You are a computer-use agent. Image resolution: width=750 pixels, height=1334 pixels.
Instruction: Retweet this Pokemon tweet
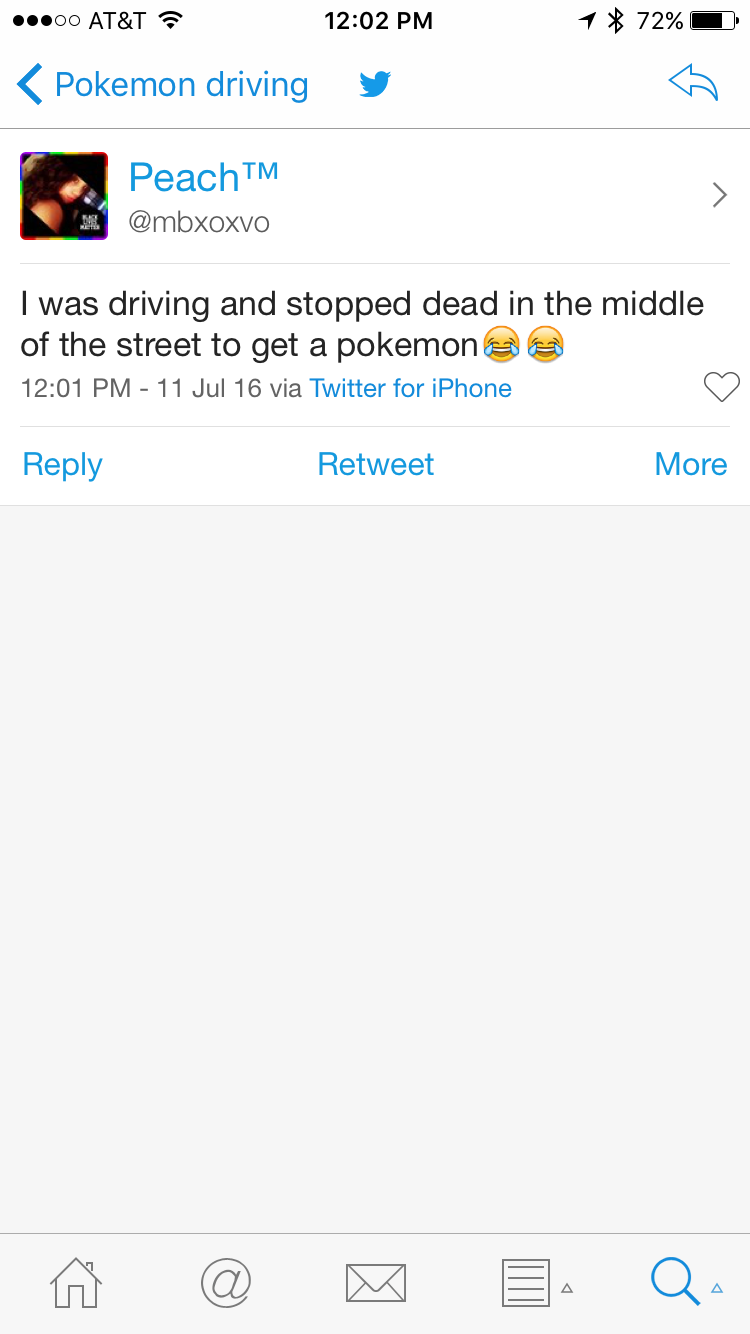tap(375, 464)
